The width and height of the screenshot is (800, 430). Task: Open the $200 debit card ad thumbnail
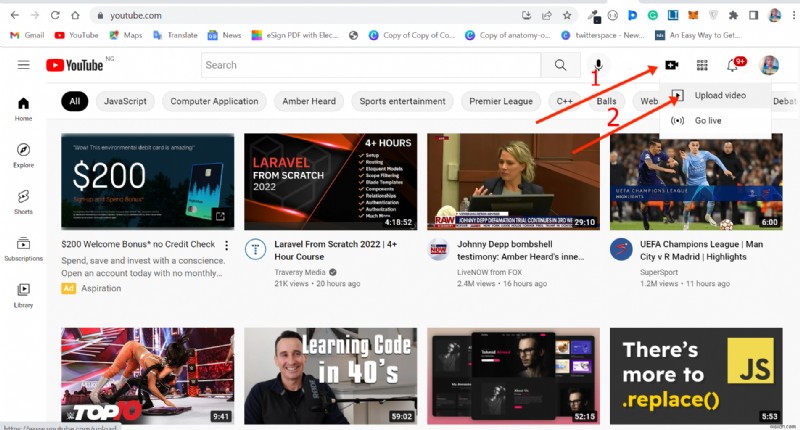click(x=147, y=182)
